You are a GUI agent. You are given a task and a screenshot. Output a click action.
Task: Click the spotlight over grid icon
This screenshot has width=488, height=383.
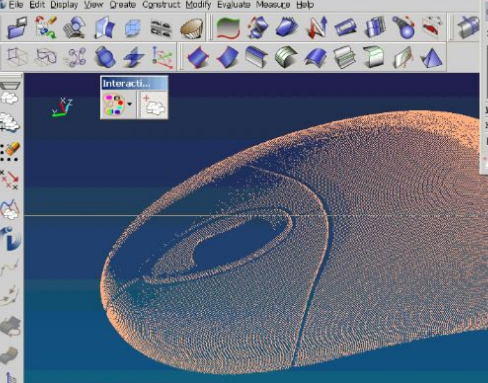(75, 27)
